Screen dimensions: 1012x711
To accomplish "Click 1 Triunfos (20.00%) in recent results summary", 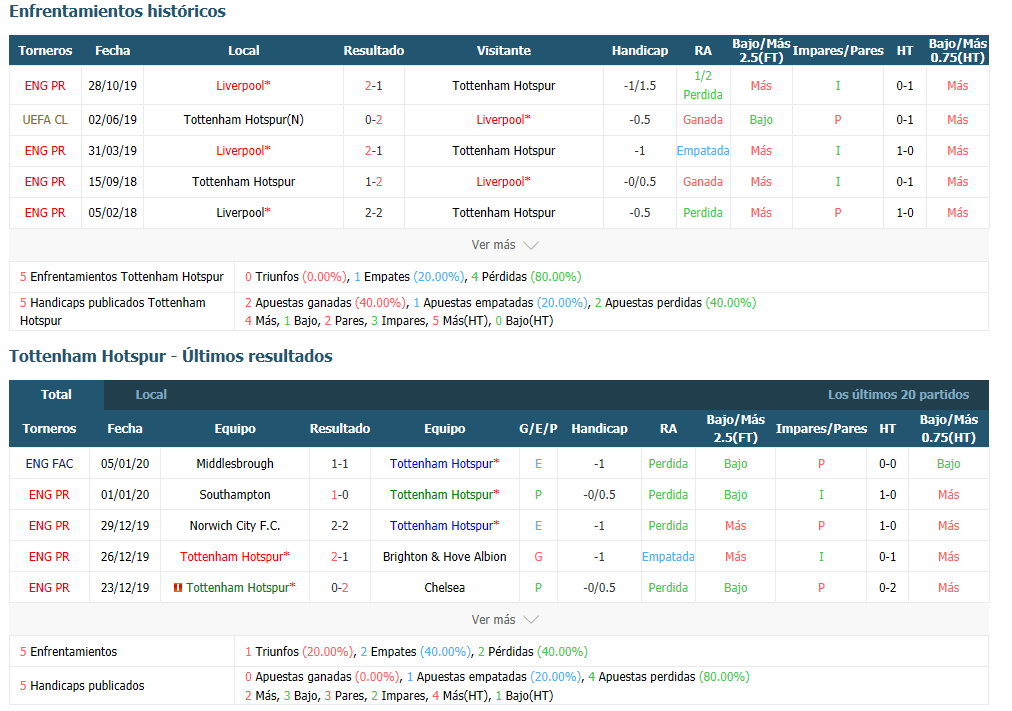I will pos(299,652).
